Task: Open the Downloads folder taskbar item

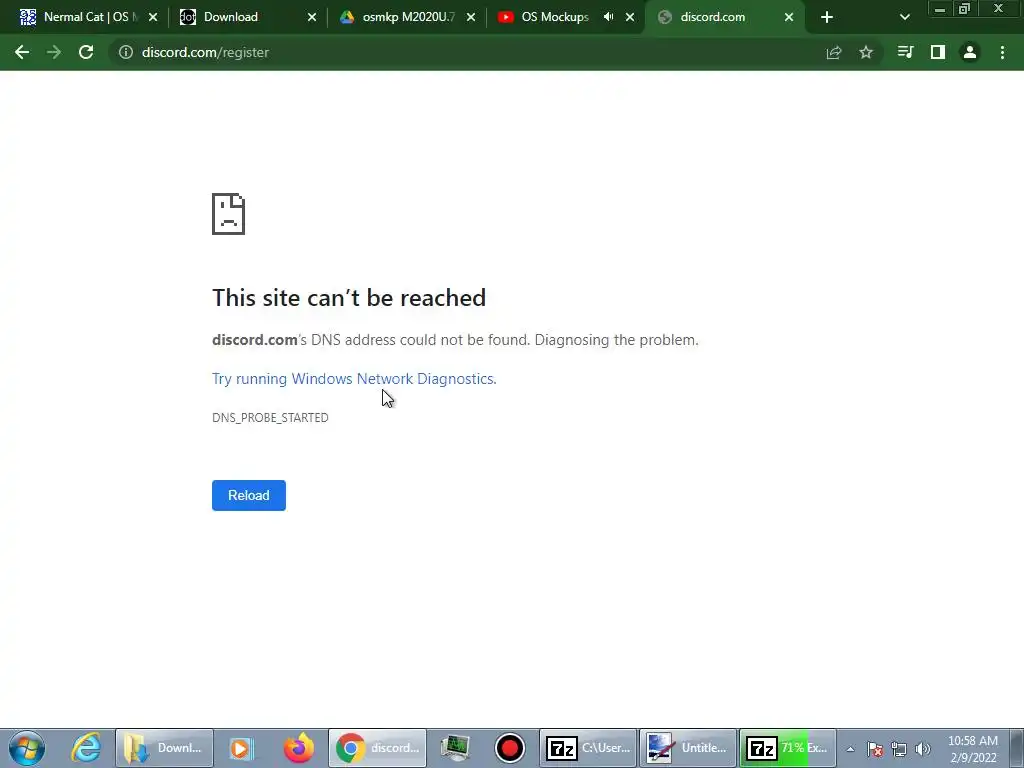Action: tap(165, 748)
